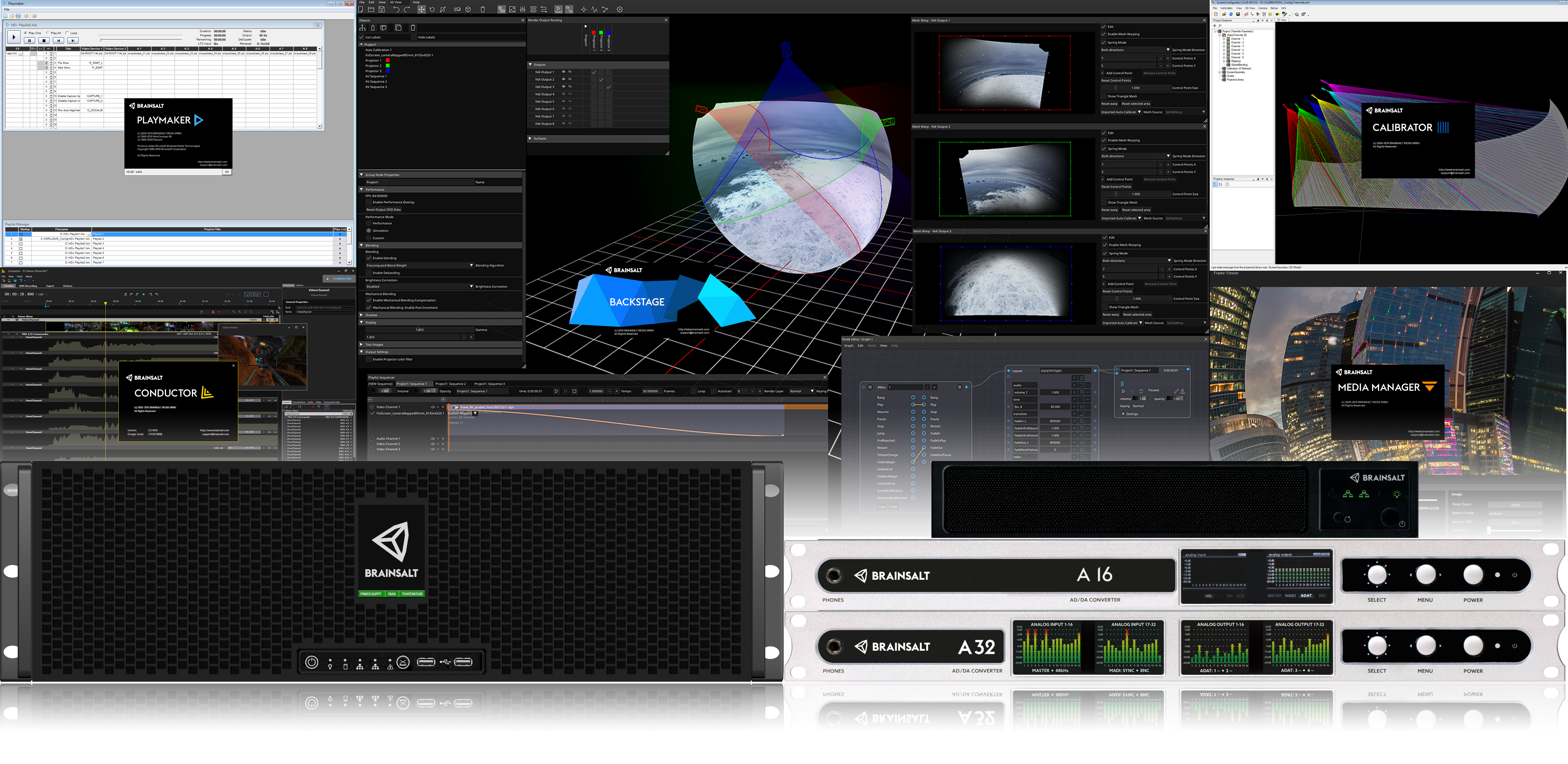Click the hierarchy icon in Objects panel
The image size is (1568, 764).
363,28
